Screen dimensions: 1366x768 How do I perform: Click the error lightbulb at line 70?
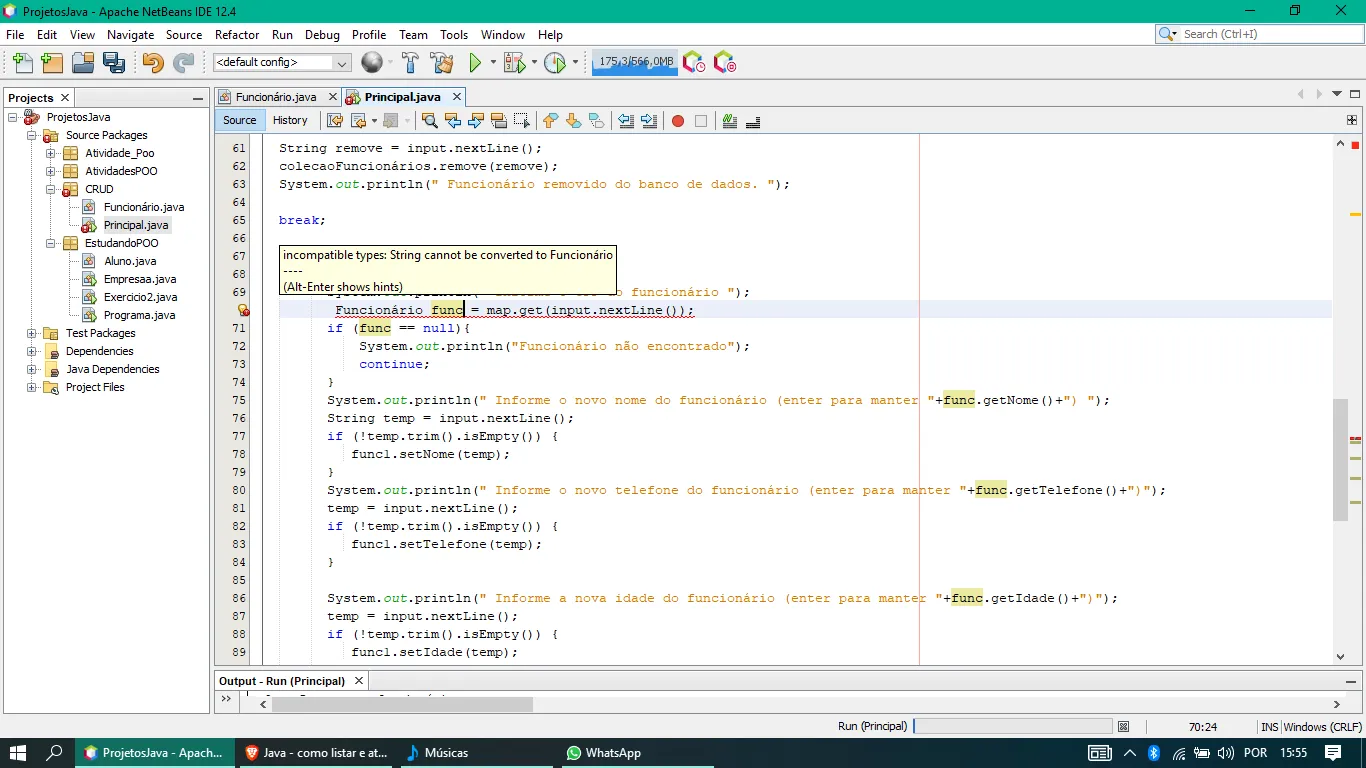tap(243, 311)
